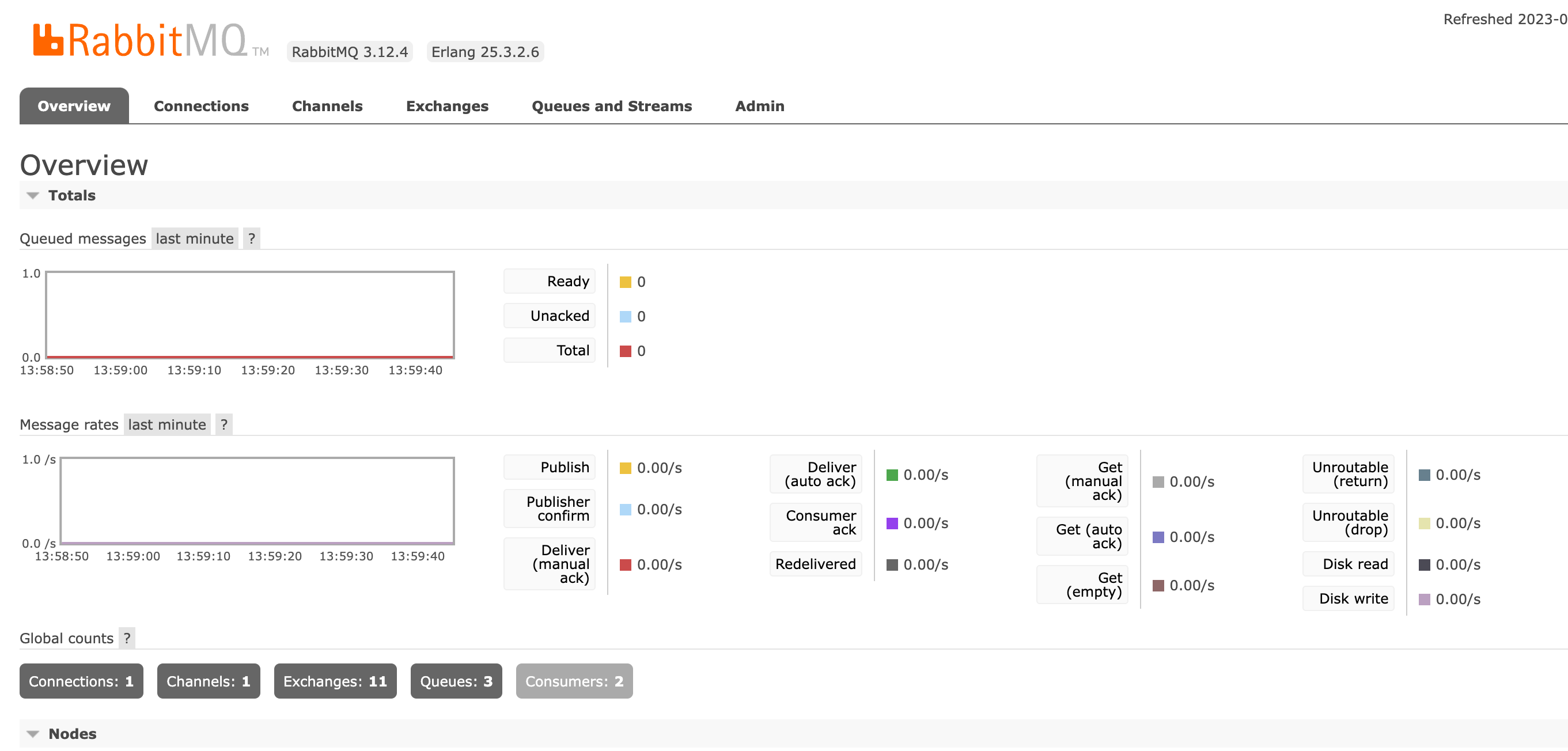Image resolution: width=1568 pixels, height=751 pixels.
Task: Click the yellow Ready color swatch
Action: [625, 282]
